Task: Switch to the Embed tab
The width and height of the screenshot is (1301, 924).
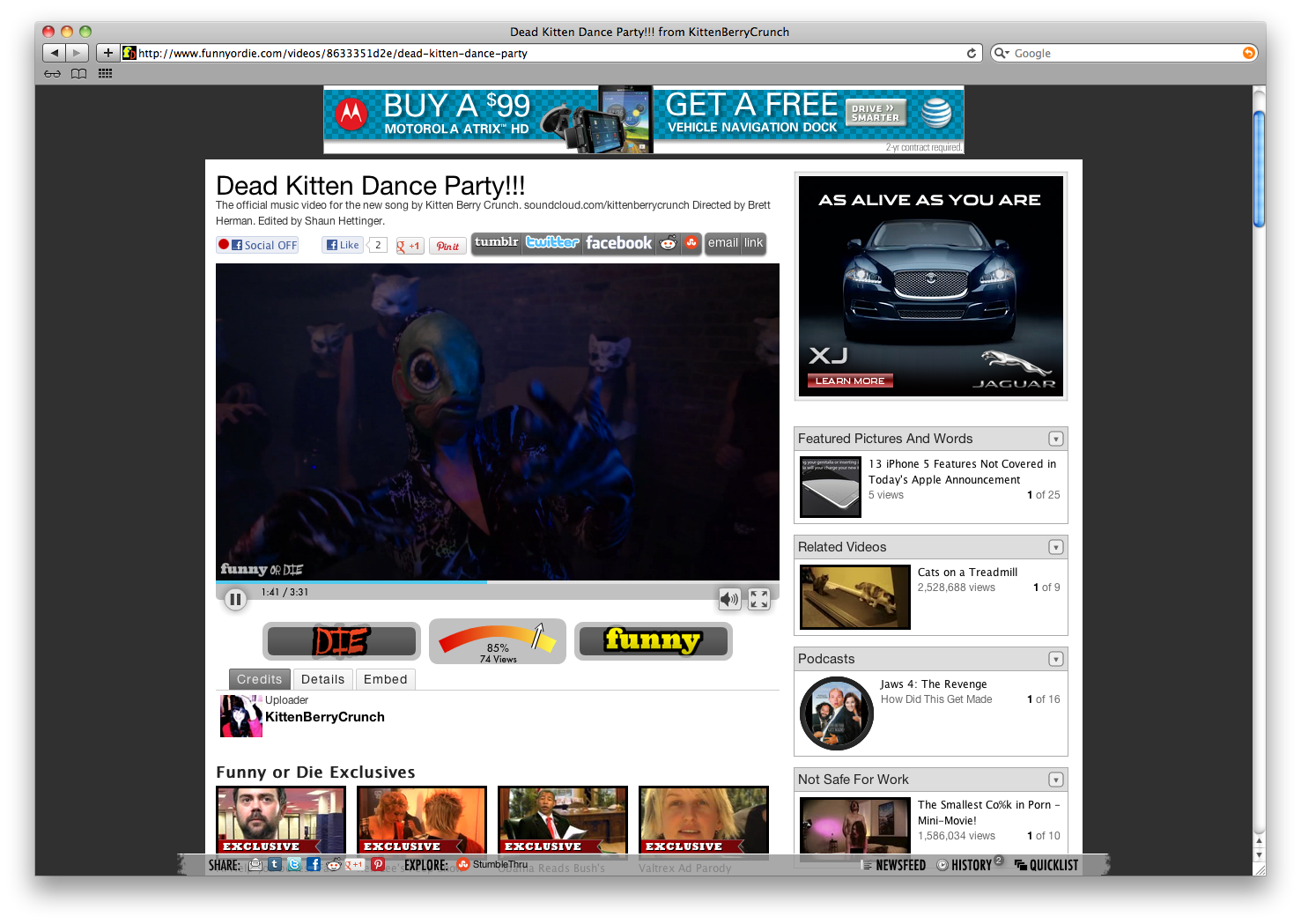Action: [x=385, y=679]
